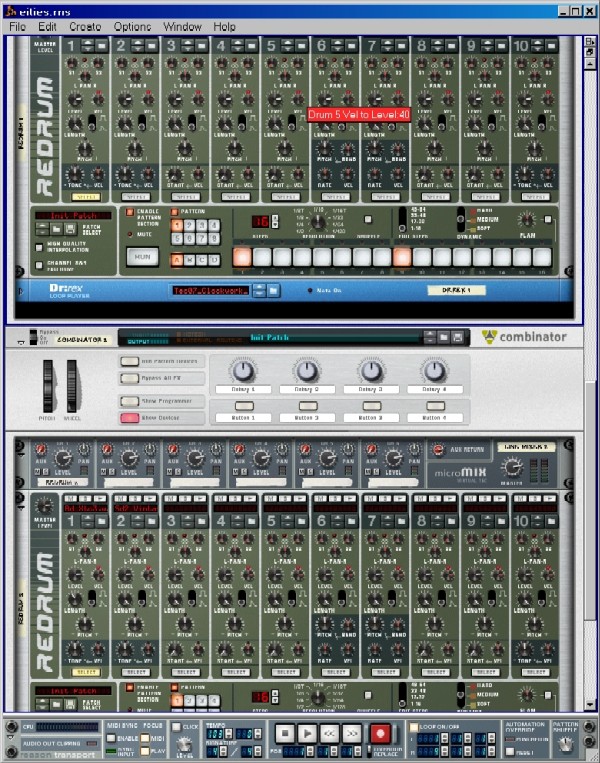Open the File menu
Image resolution: width=600 pixels, height=763 pixels.
point(17,27)
